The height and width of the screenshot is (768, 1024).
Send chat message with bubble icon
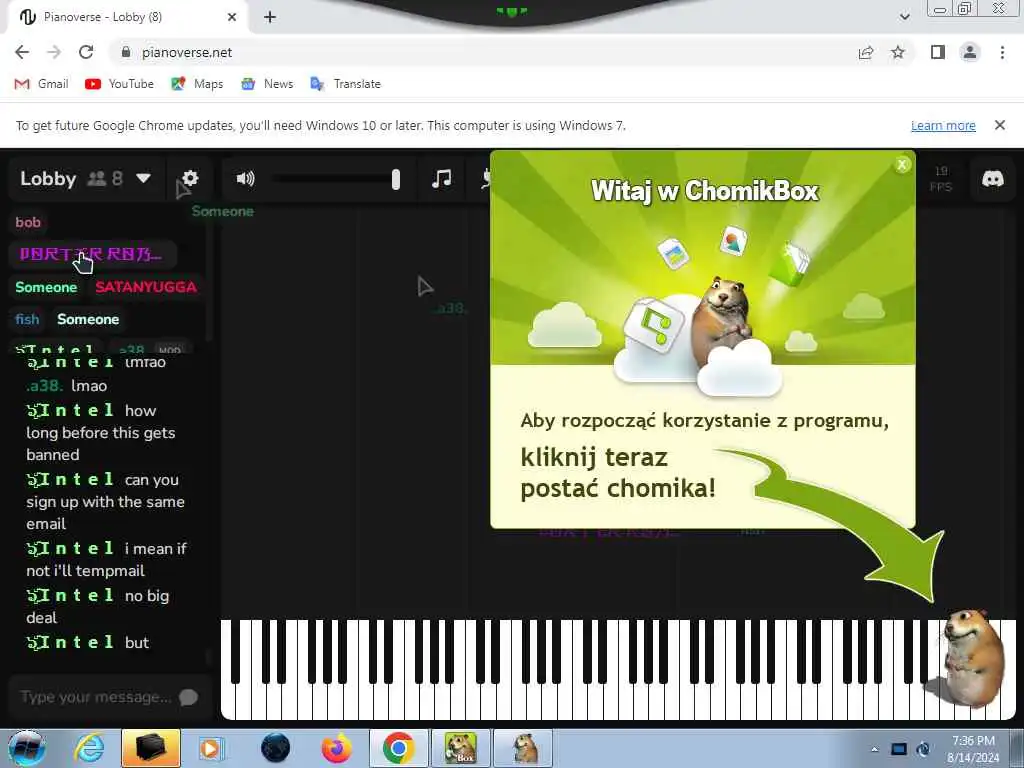189,697
